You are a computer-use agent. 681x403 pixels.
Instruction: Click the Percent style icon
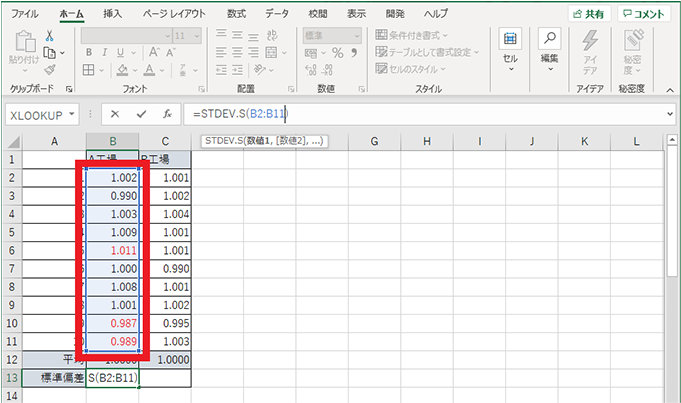click(337, 53)
